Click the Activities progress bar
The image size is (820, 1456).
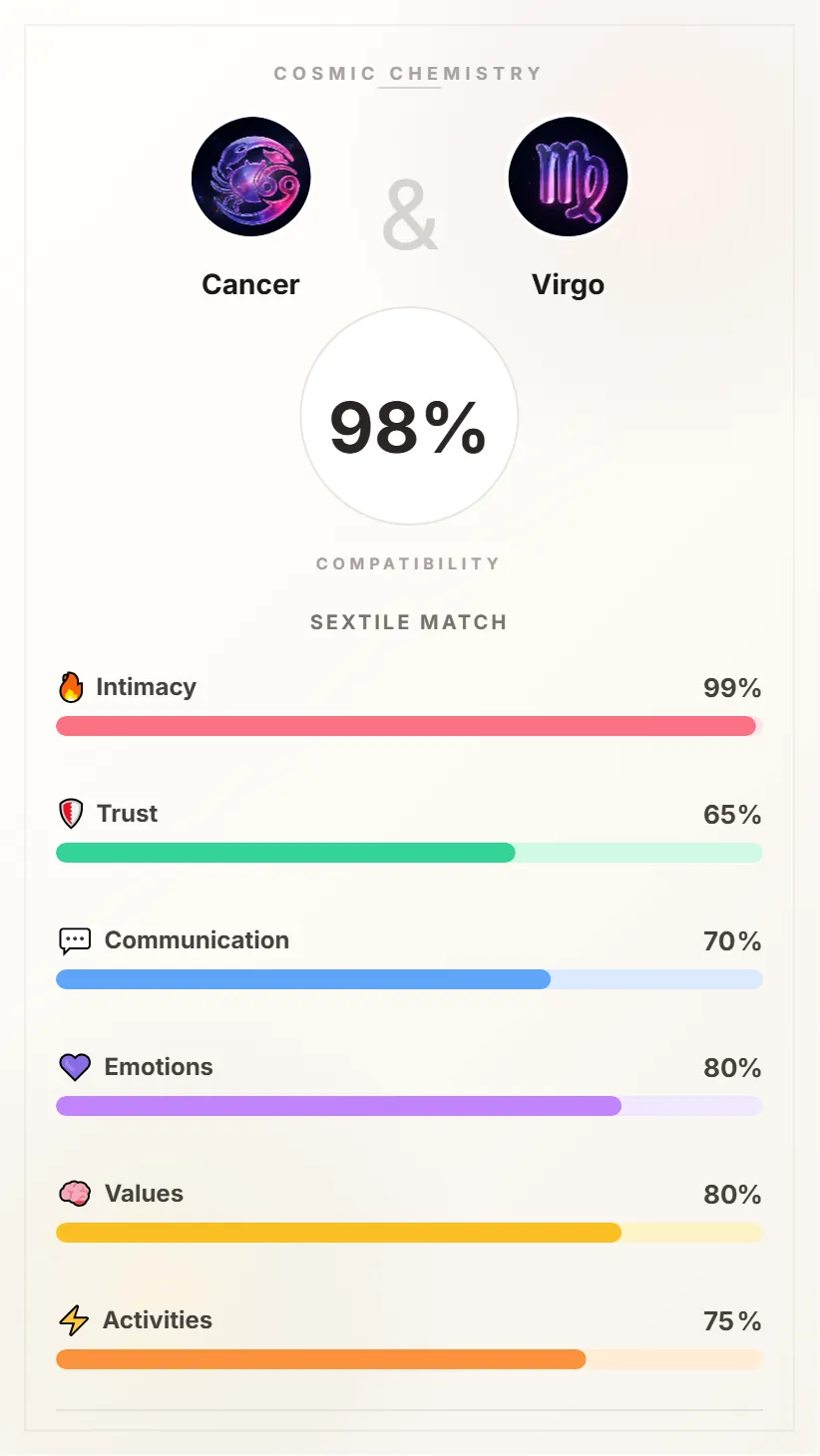(409, 1358)
